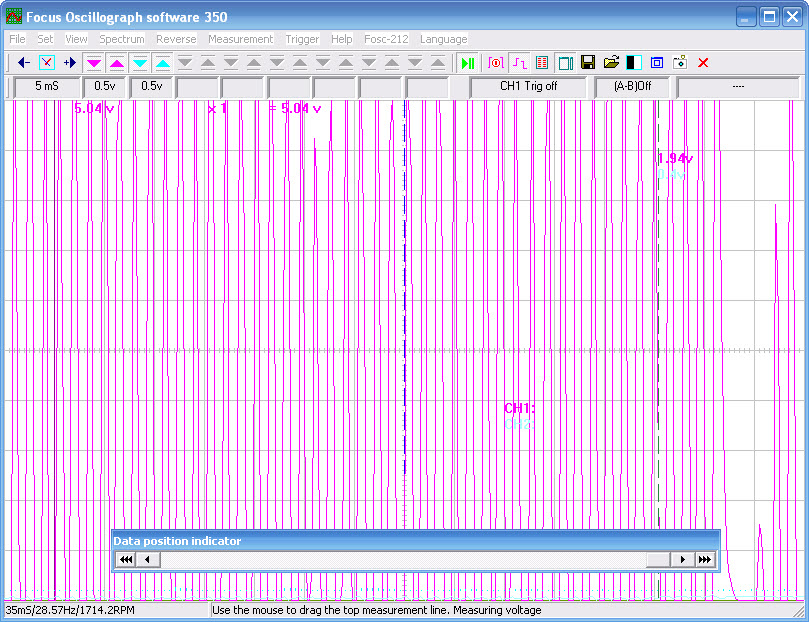Click the red data list icon
Image resolution: width=809 pixels, height=622 pixels.
542,63
